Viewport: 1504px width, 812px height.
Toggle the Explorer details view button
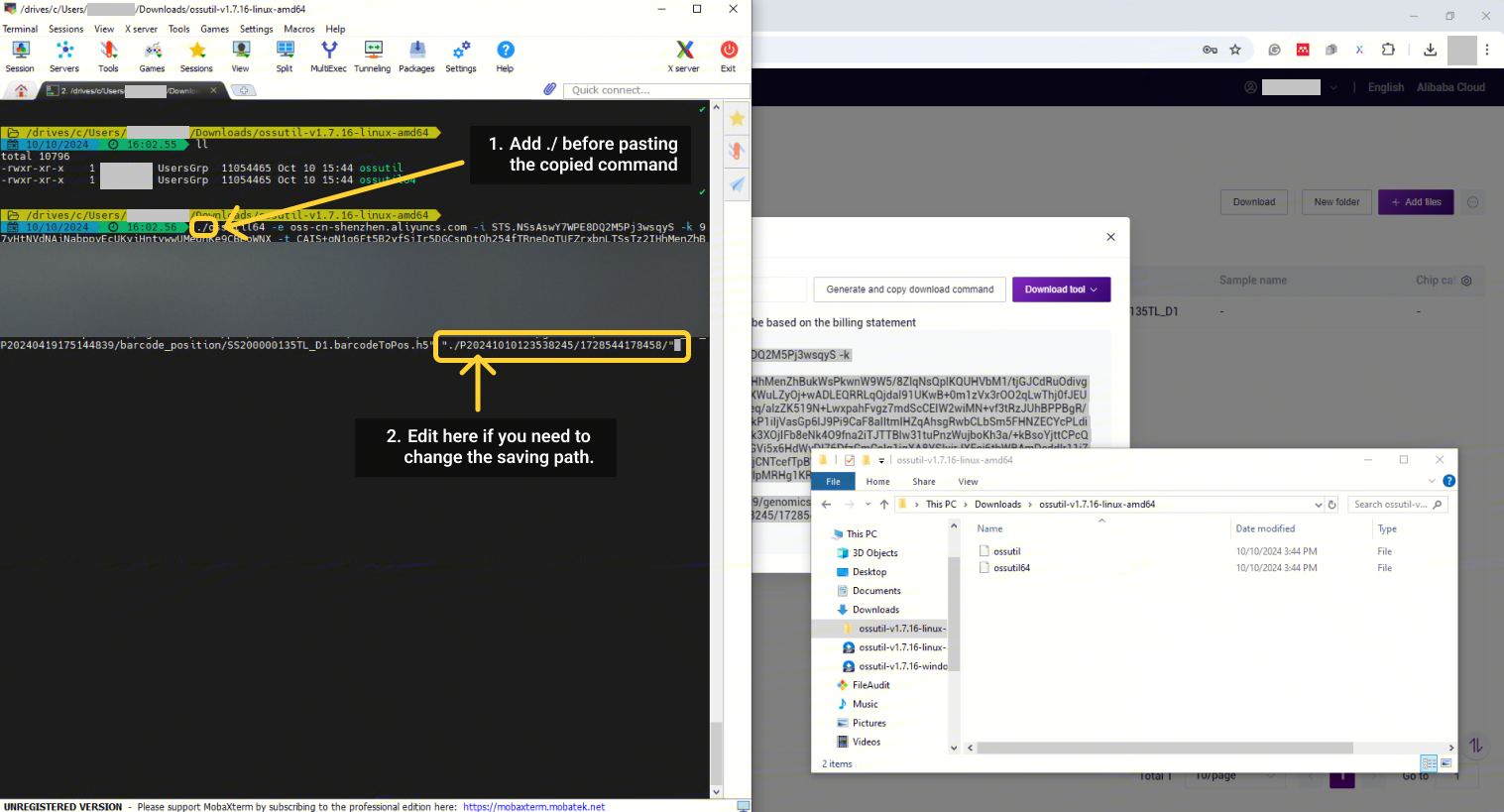tap(1429, 763)
